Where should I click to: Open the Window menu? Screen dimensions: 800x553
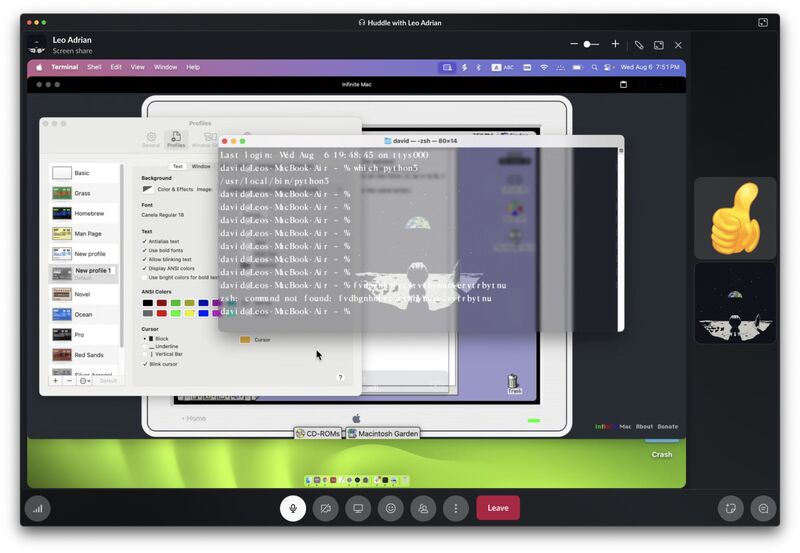(x=165, y=67)
